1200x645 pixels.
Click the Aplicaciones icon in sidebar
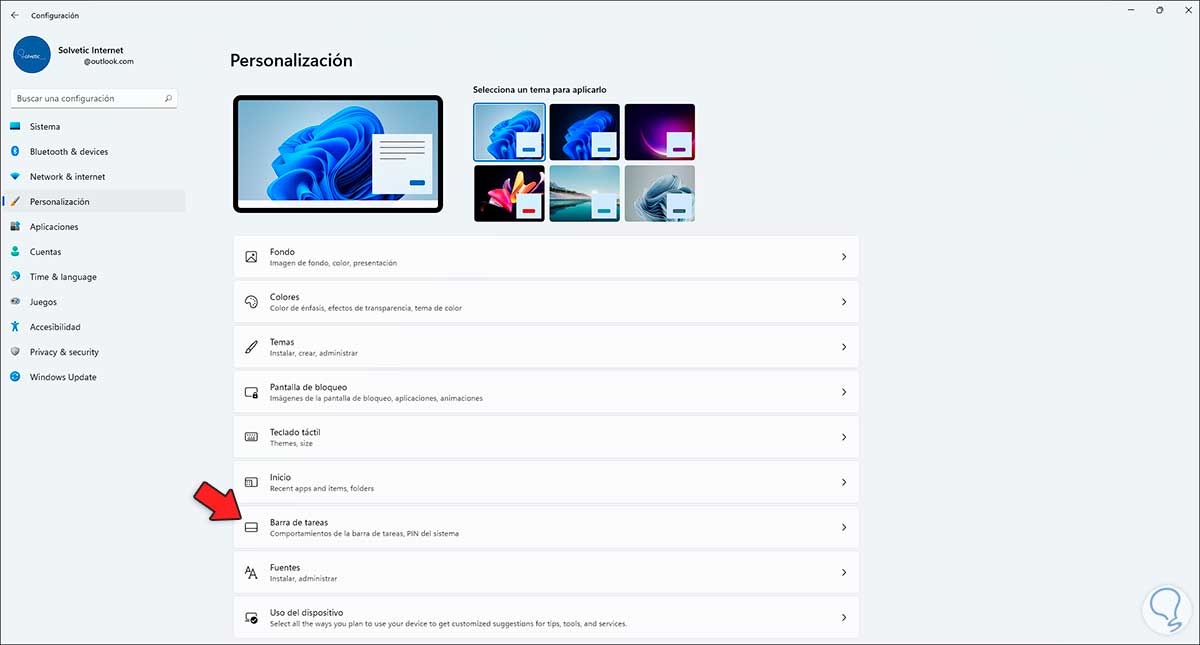[x=15, y=227]
